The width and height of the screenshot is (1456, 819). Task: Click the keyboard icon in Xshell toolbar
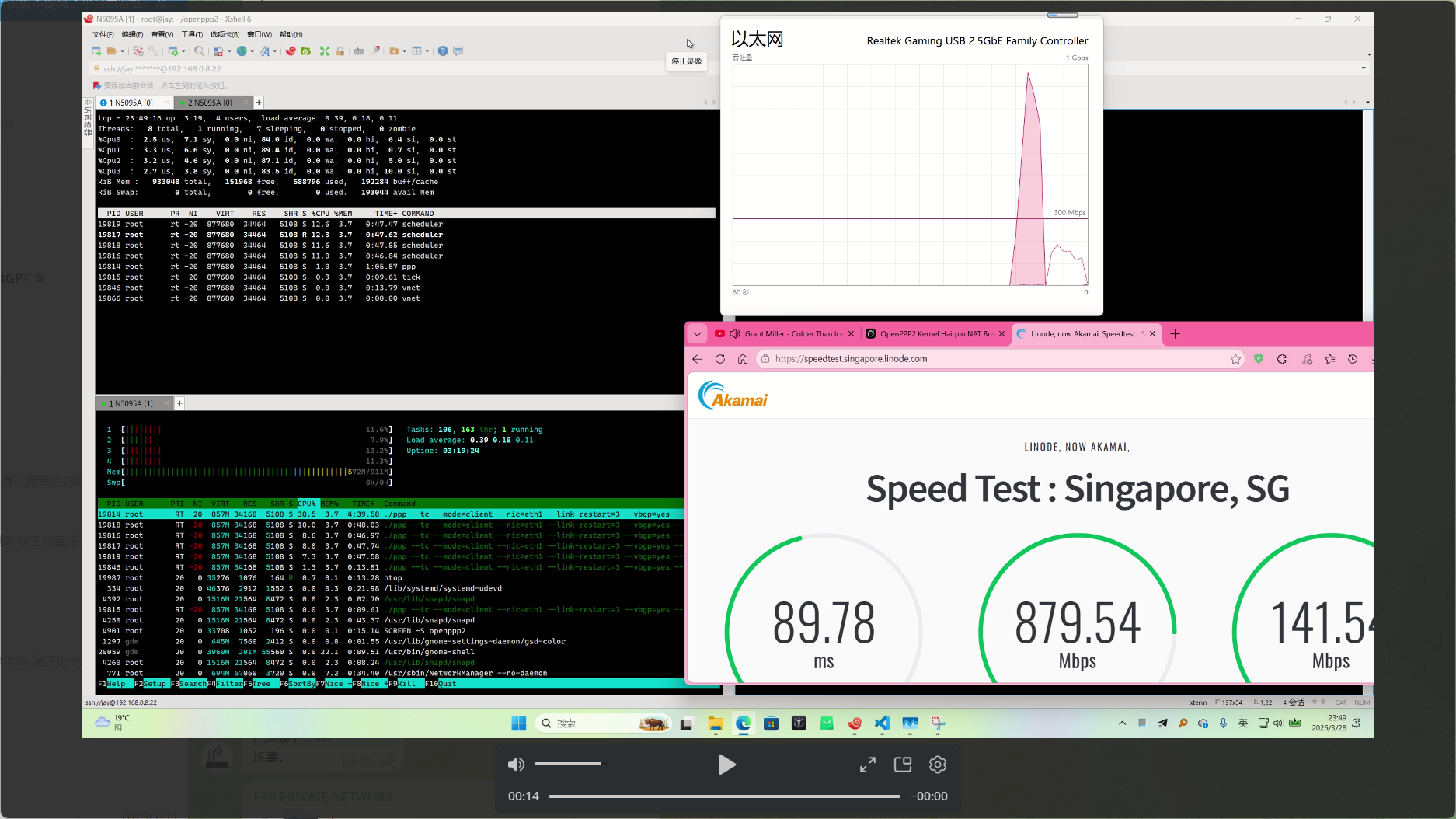click(359, 51)
